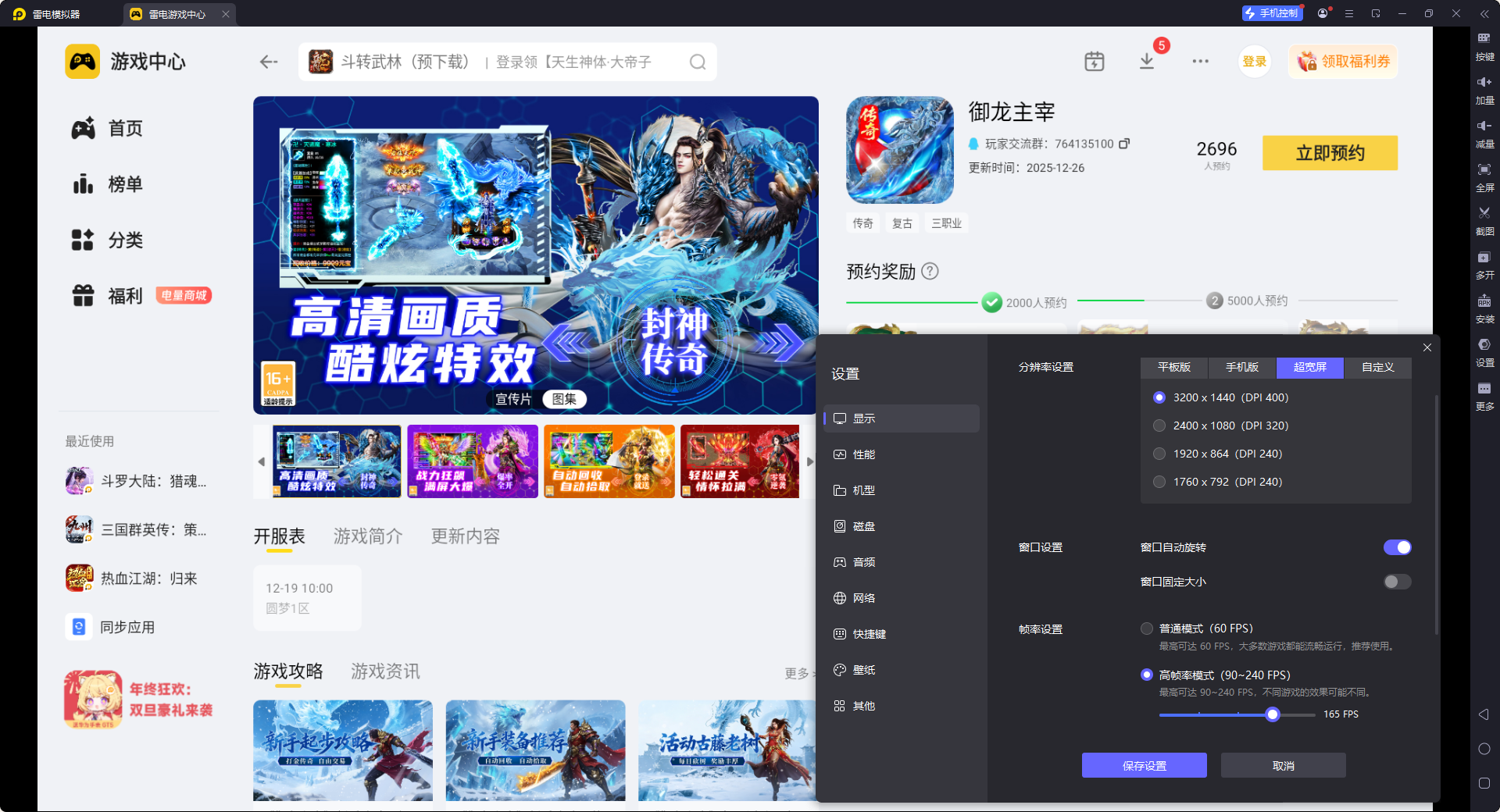The height and width of the screenshot is (812, 1500).
Task: Toggle the 窗口固定大小 switch
Action: 1398,582
